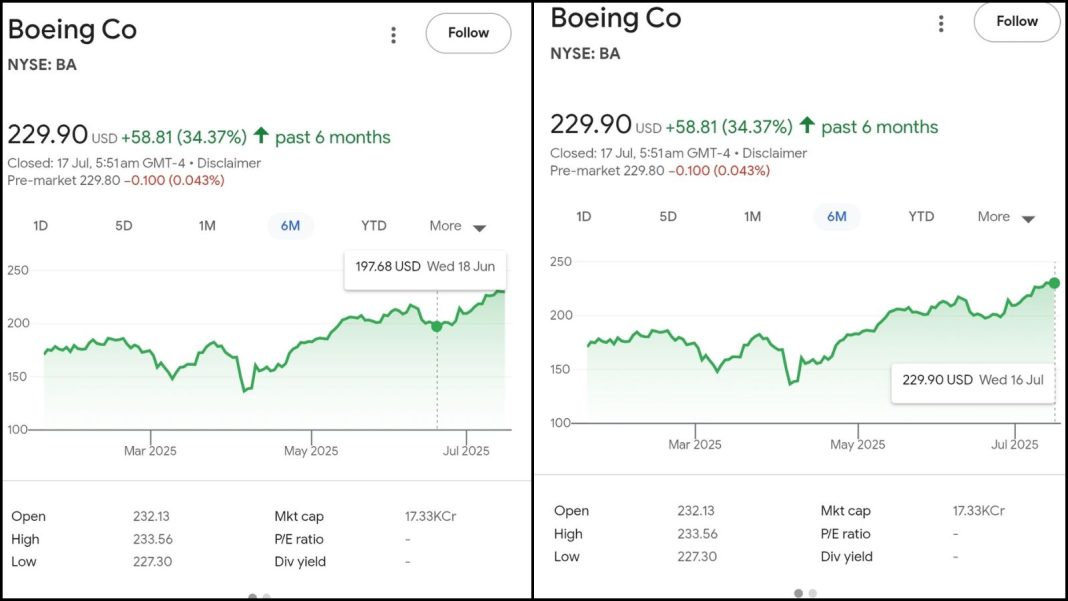Open the Disclaimer link in right panel
The width and height of the screenshot is (1068, 601).
tap(775, 153)
